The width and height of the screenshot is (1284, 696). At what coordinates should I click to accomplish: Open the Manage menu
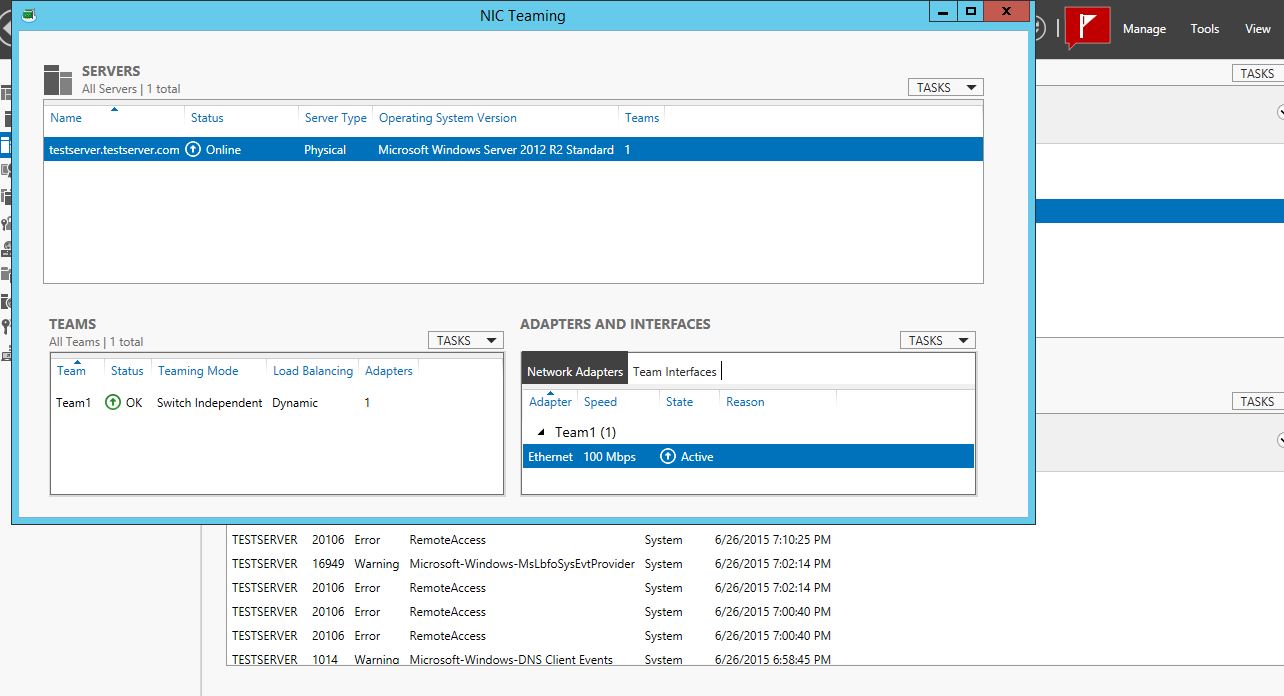(x=1144, y=29)
